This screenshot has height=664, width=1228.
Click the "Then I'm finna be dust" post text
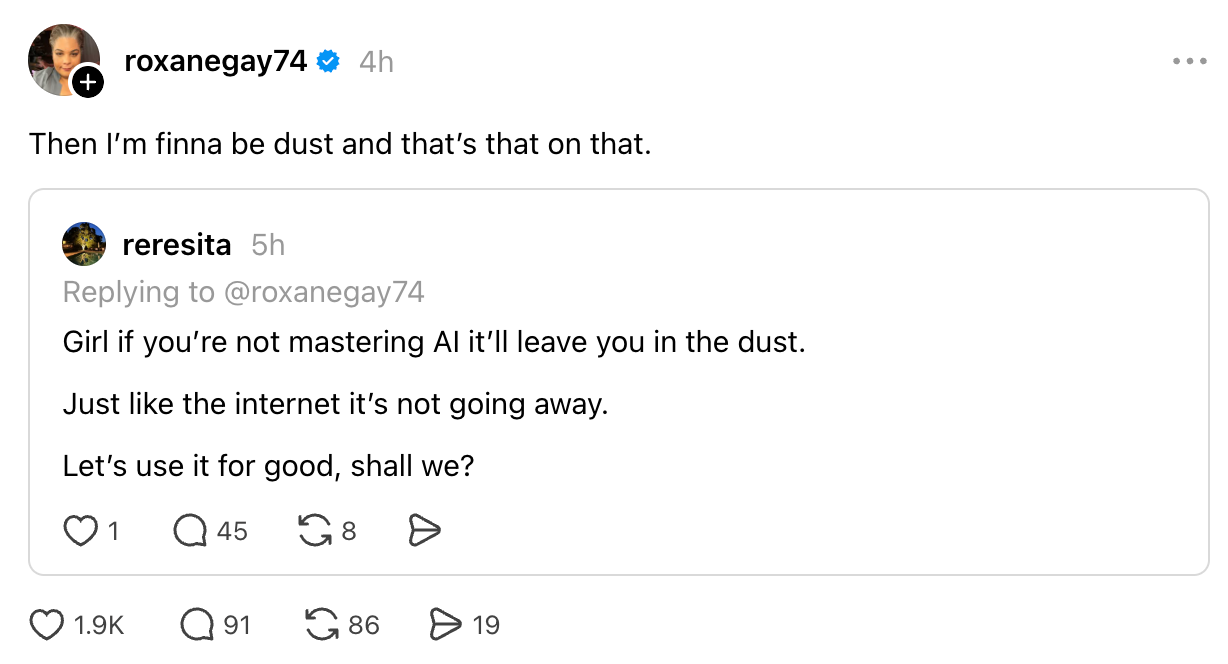coord(340,145)
